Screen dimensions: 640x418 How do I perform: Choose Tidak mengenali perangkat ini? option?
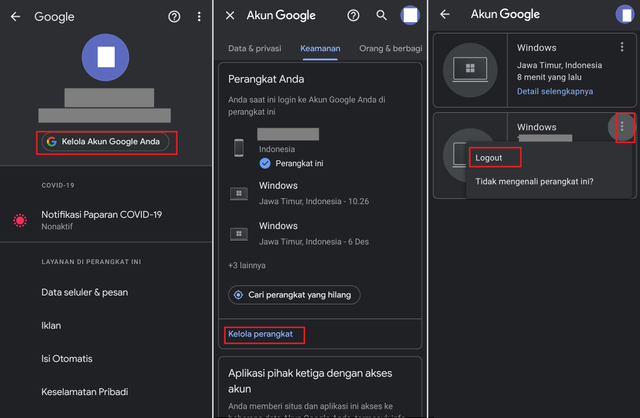(534, 182)
